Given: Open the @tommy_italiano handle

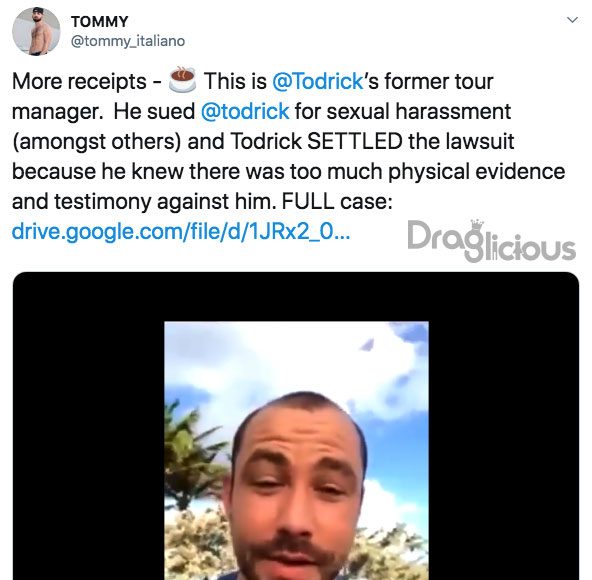Looking at the screenshot, I should (128, 41).
